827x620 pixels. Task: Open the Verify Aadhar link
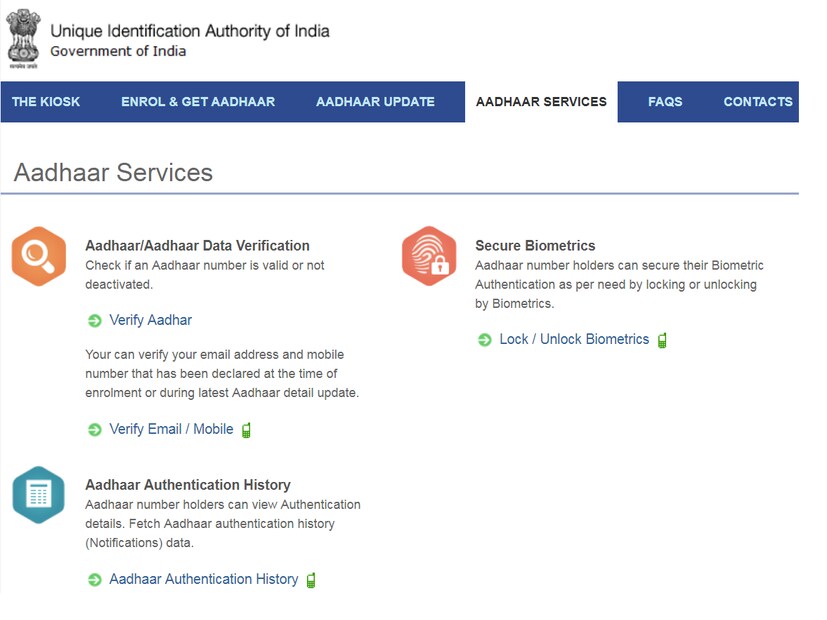(150, 320)
